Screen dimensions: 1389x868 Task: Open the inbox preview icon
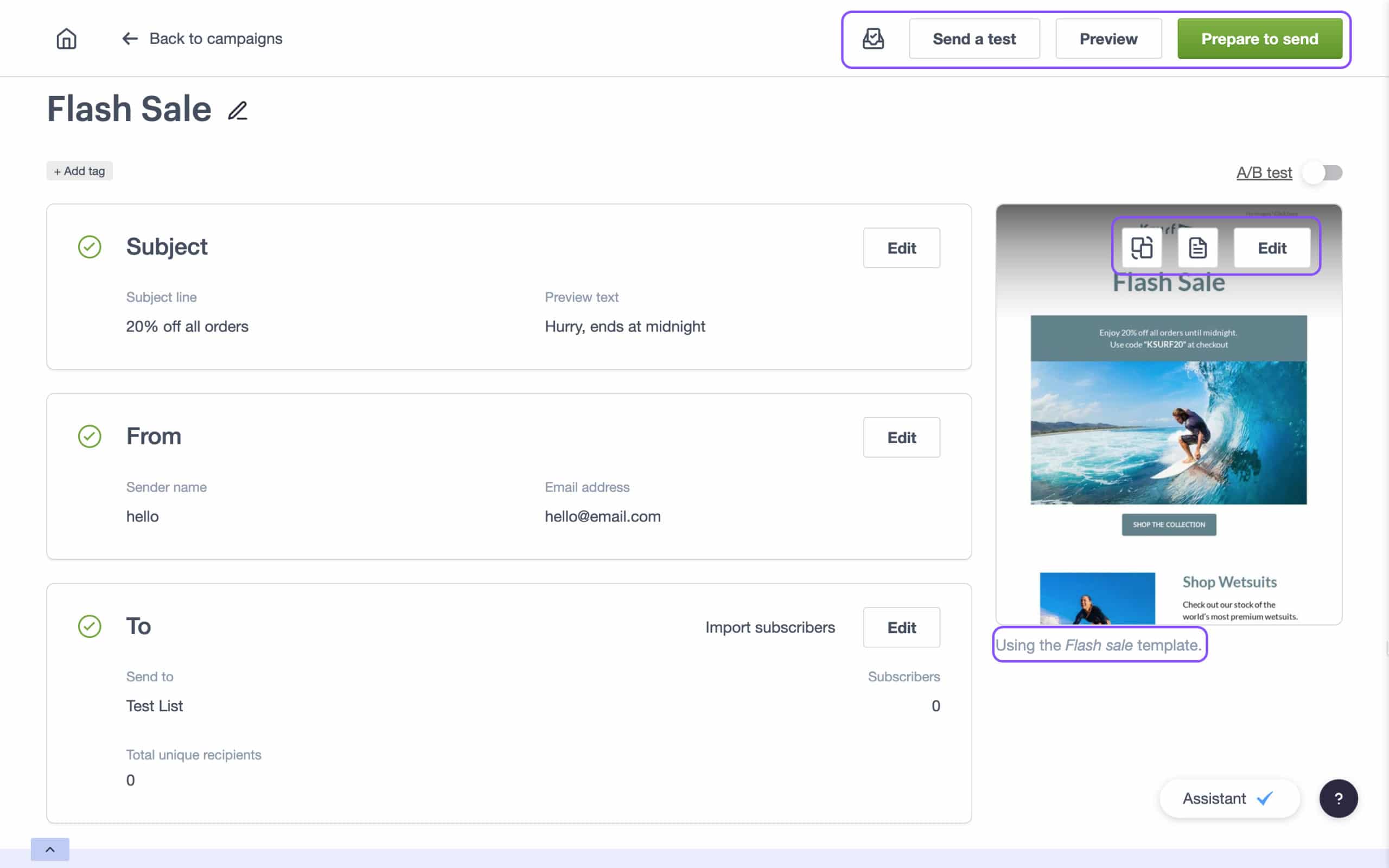(x=872, y=39)
